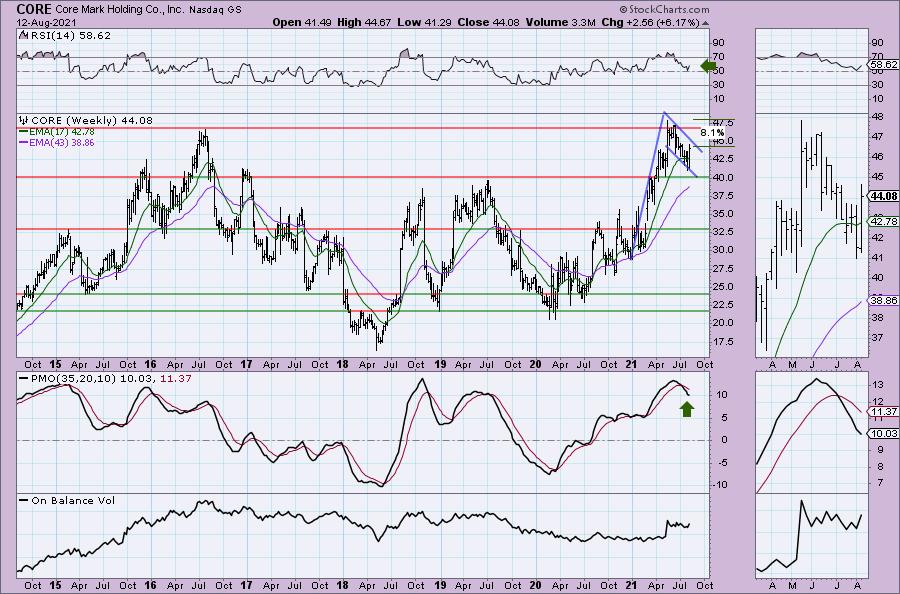Click the 8.1% annotation label

712,133
